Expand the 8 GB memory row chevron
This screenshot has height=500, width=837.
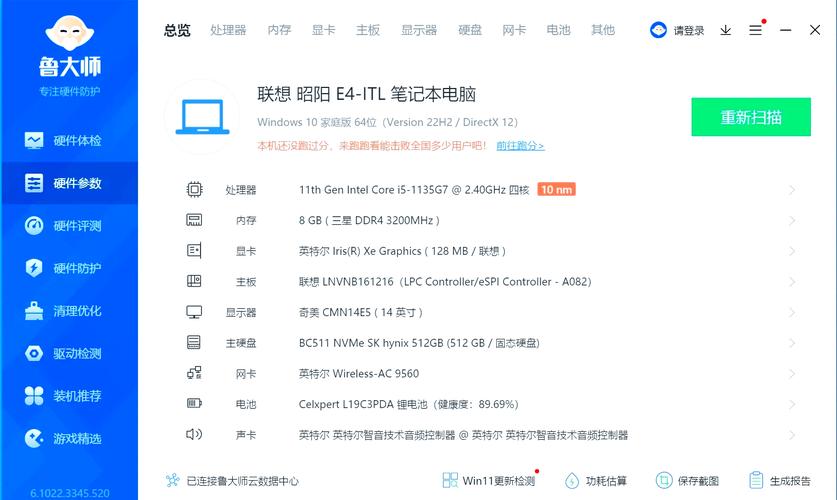tap(792, 220)
